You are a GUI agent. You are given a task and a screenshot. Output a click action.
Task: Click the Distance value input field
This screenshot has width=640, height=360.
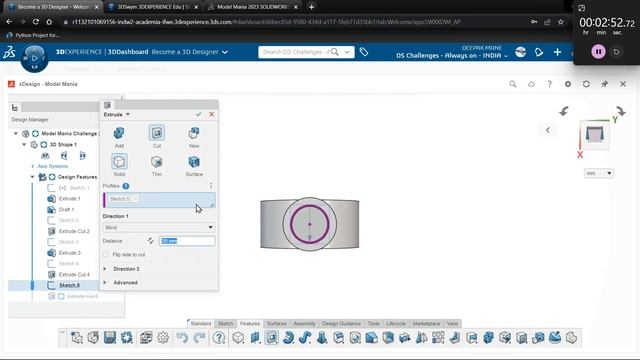point(187,241)
